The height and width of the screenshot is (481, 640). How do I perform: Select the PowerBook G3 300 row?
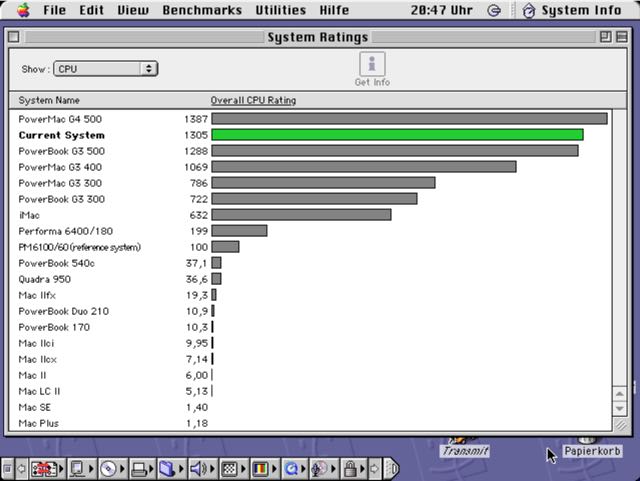pos(310,199)
